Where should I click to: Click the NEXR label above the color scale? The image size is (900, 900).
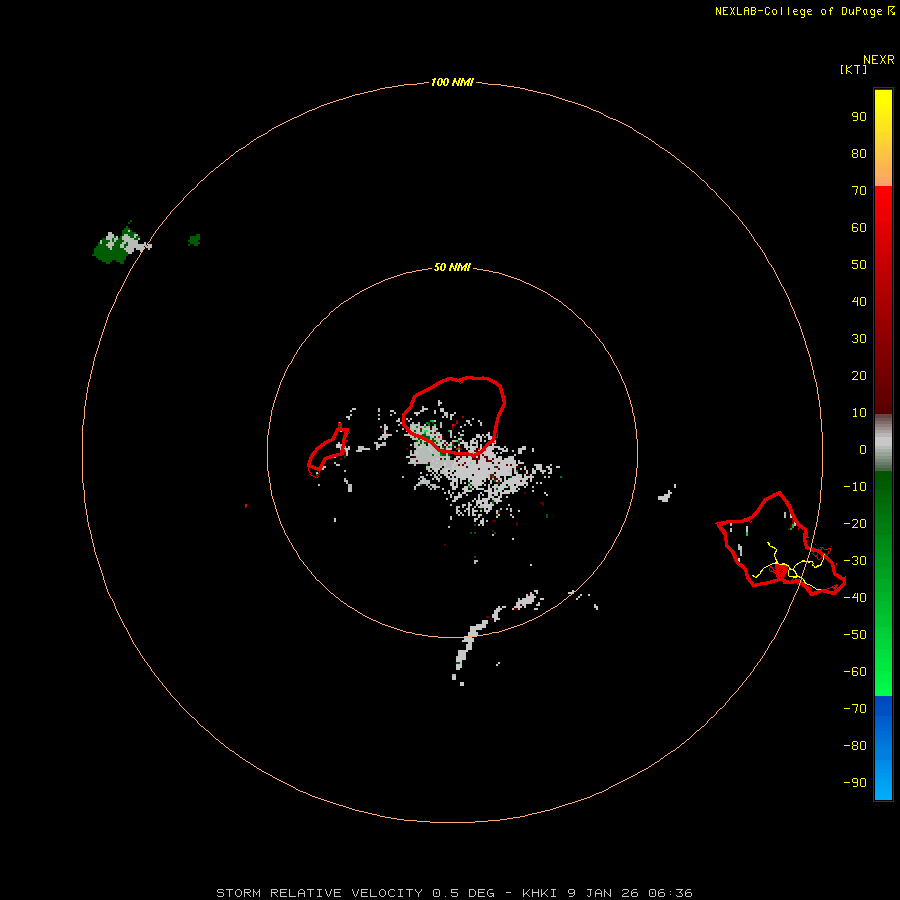[x=879, y=60]
